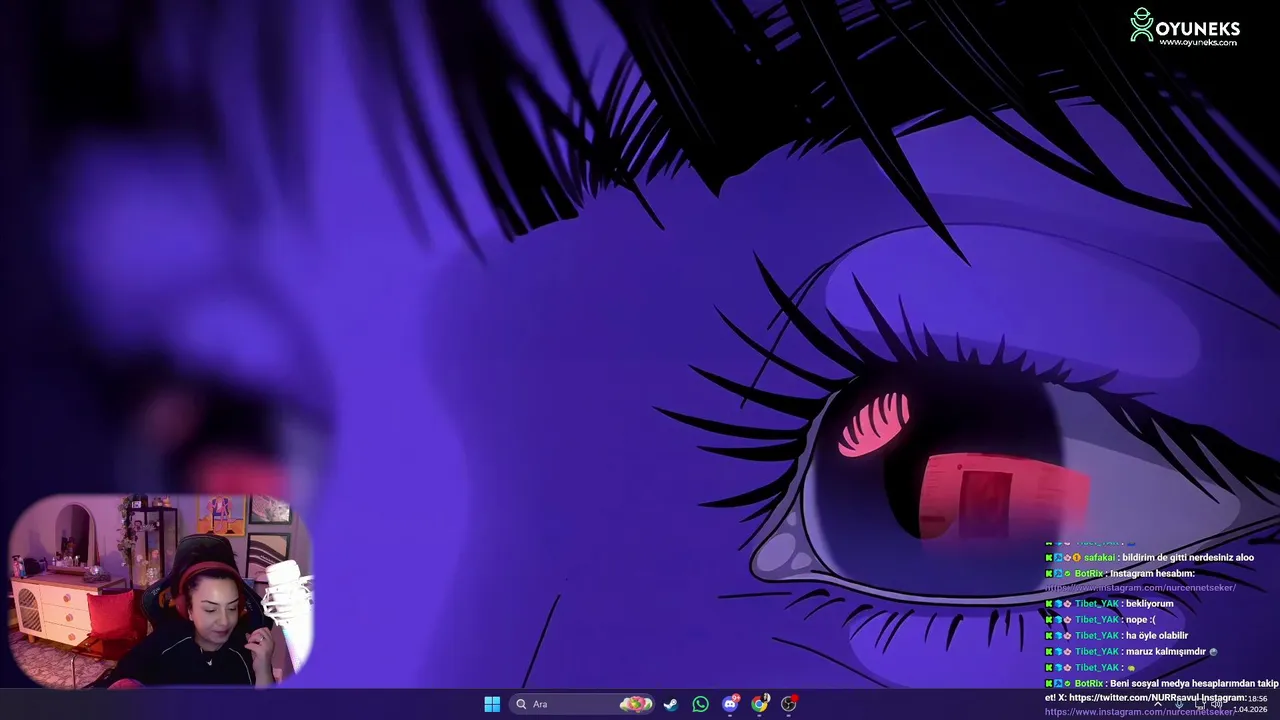Click the 'maruz kalmışımdır' chat message
Image resolution: width=1280 pixels, height=720 pixels.
[1131, 652]
